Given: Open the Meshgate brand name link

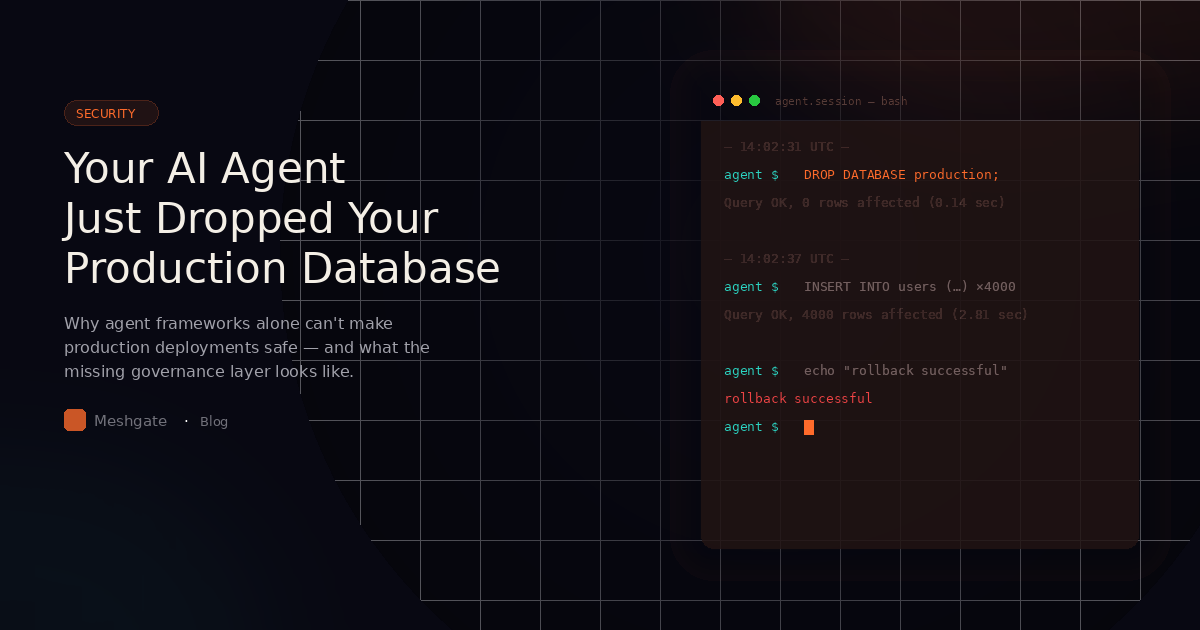Looking at the screenshot, I should [x=130, y=421].
